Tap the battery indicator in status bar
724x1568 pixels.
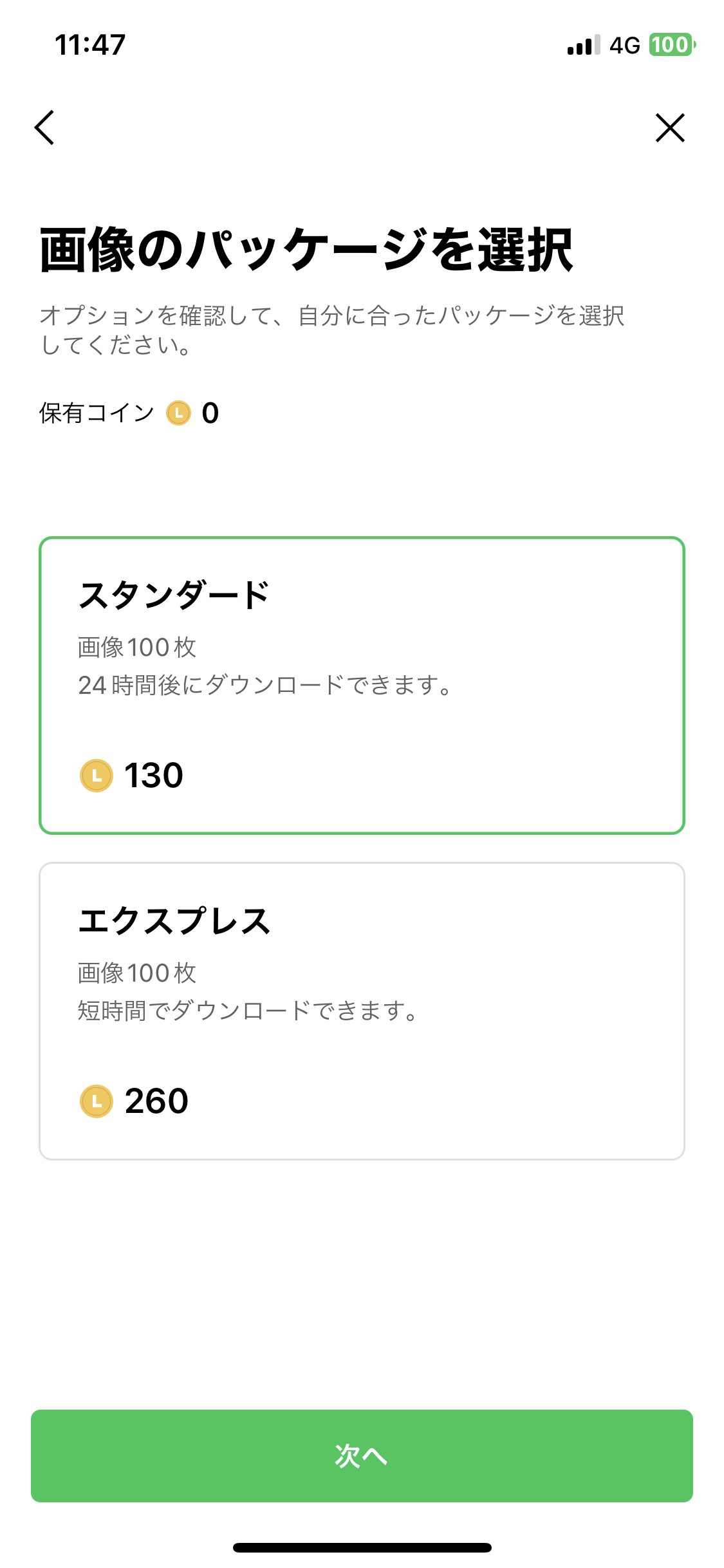point(671,45)
